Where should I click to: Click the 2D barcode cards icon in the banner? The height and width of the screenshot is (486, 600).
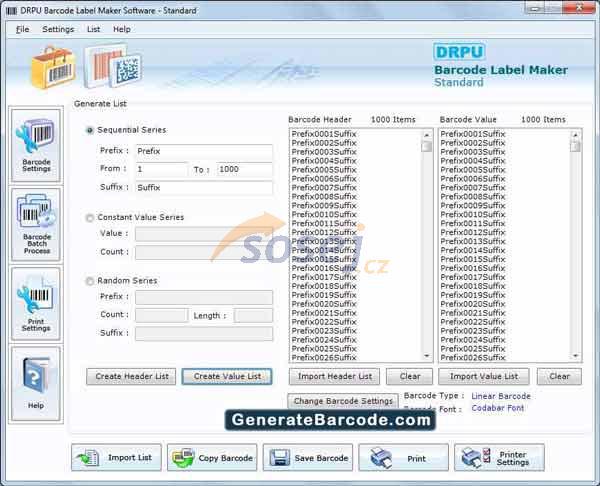pos(114,65)
